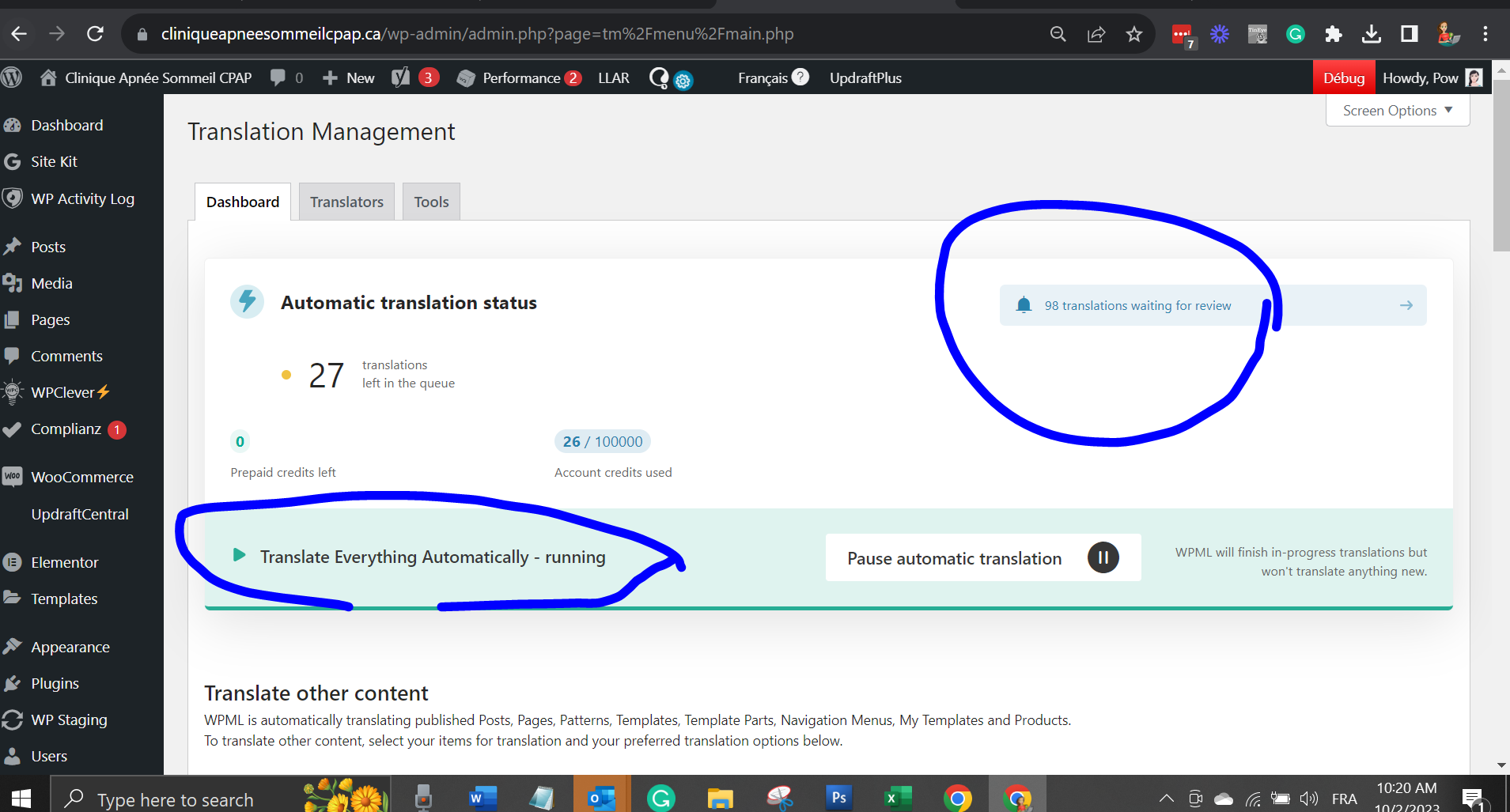Open LLAR admin bar item

(x=614, y=77)
